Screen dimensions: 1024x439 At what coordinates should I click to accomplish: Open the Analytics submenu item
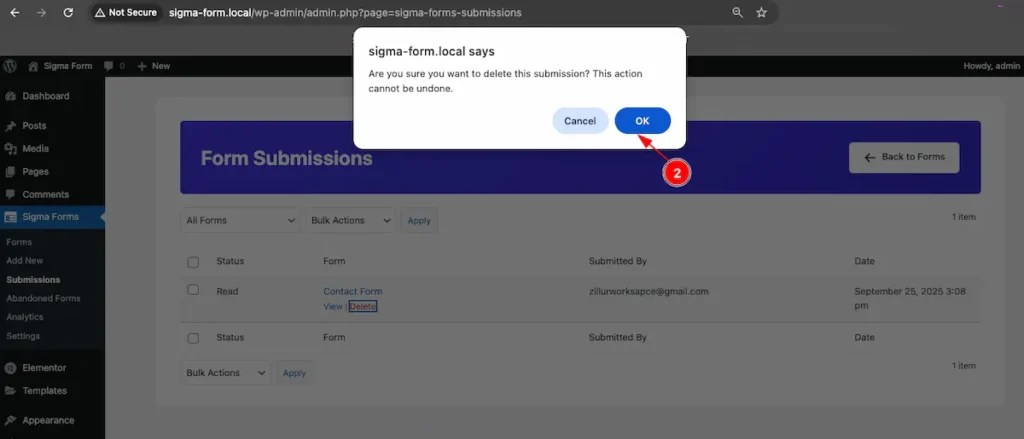tap(25, 317)
